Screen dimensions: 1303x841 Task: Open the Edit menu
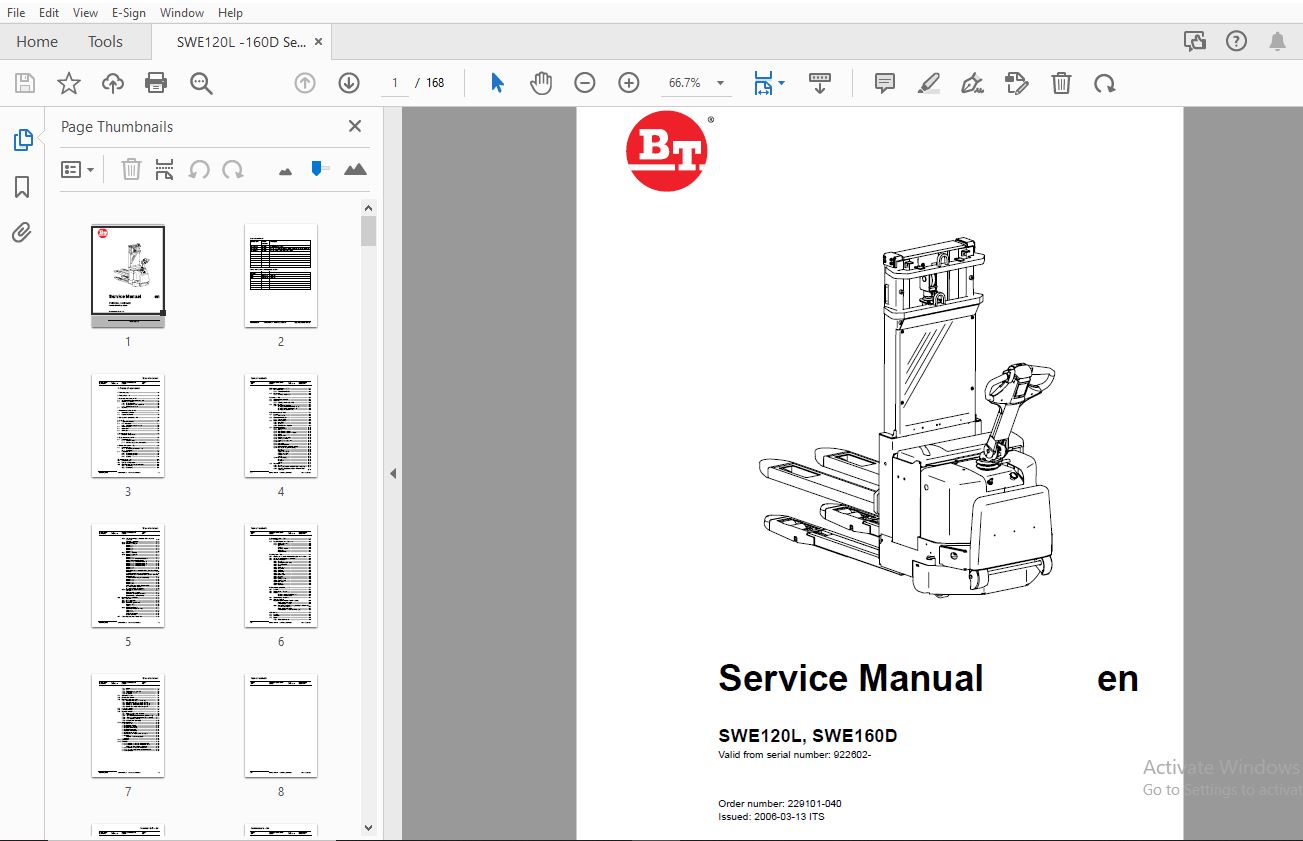(x=48, y=13)
